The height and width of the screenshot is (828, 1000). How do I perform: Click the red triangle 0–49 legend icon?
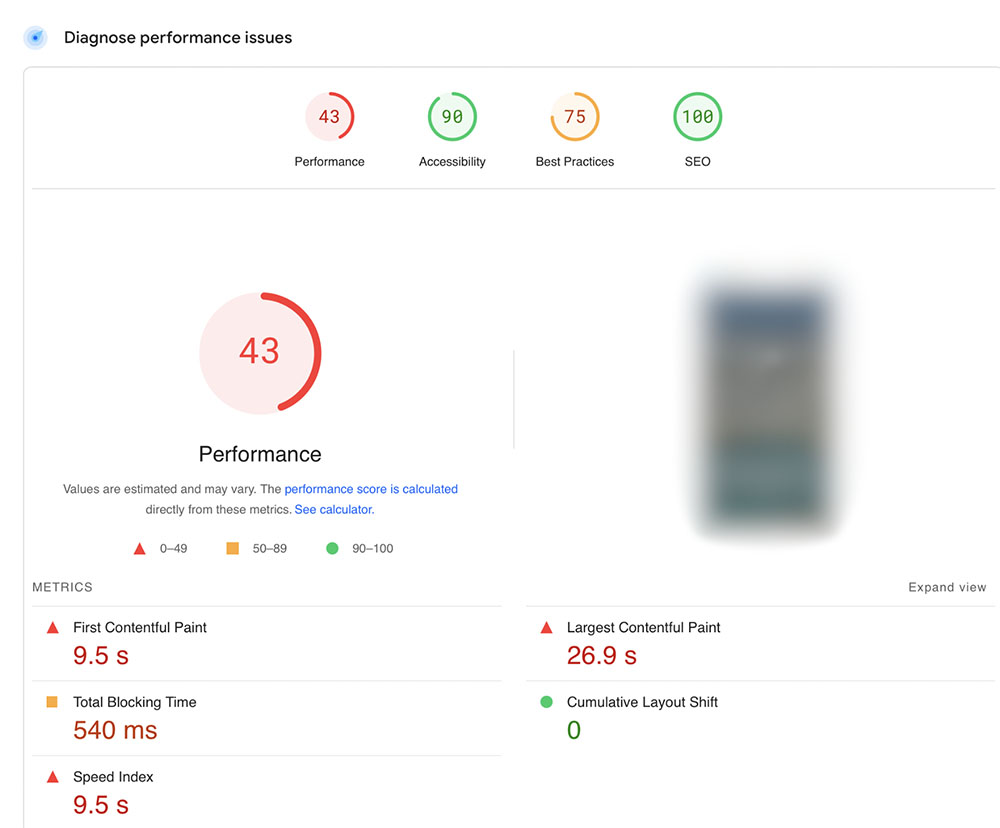coord(140,549)
